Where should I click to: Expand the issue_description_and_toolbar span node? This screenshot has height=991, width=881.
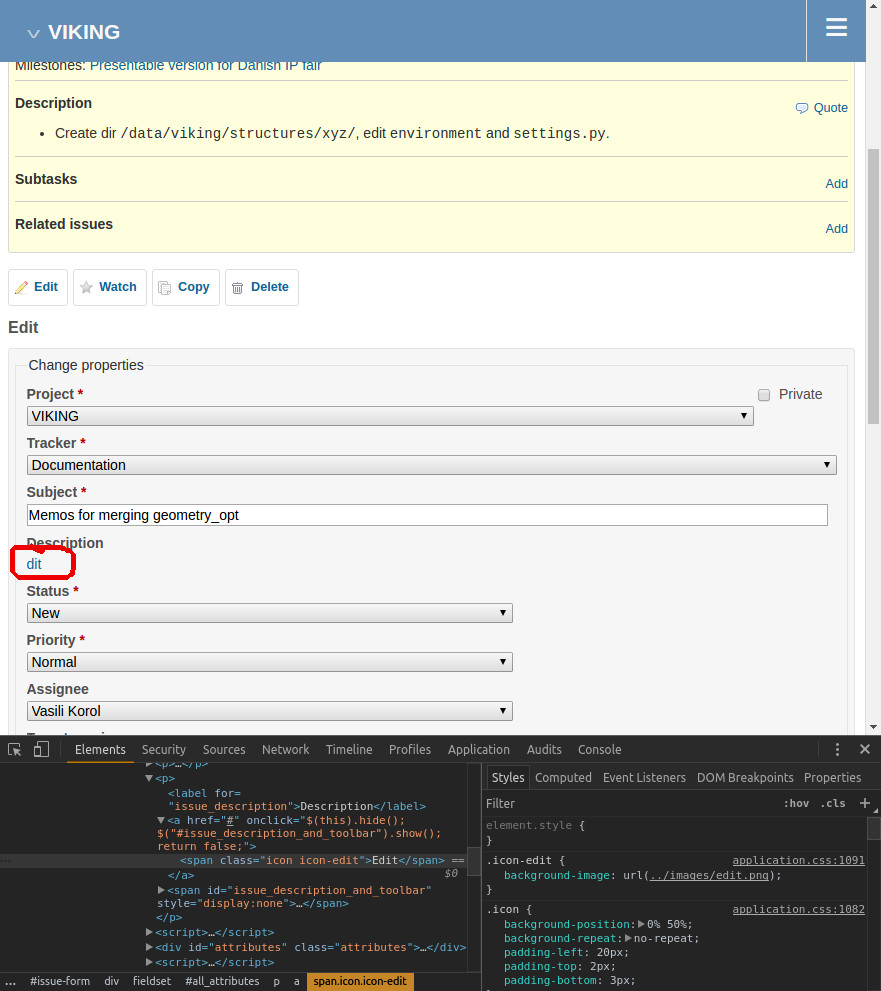point(161,891)
